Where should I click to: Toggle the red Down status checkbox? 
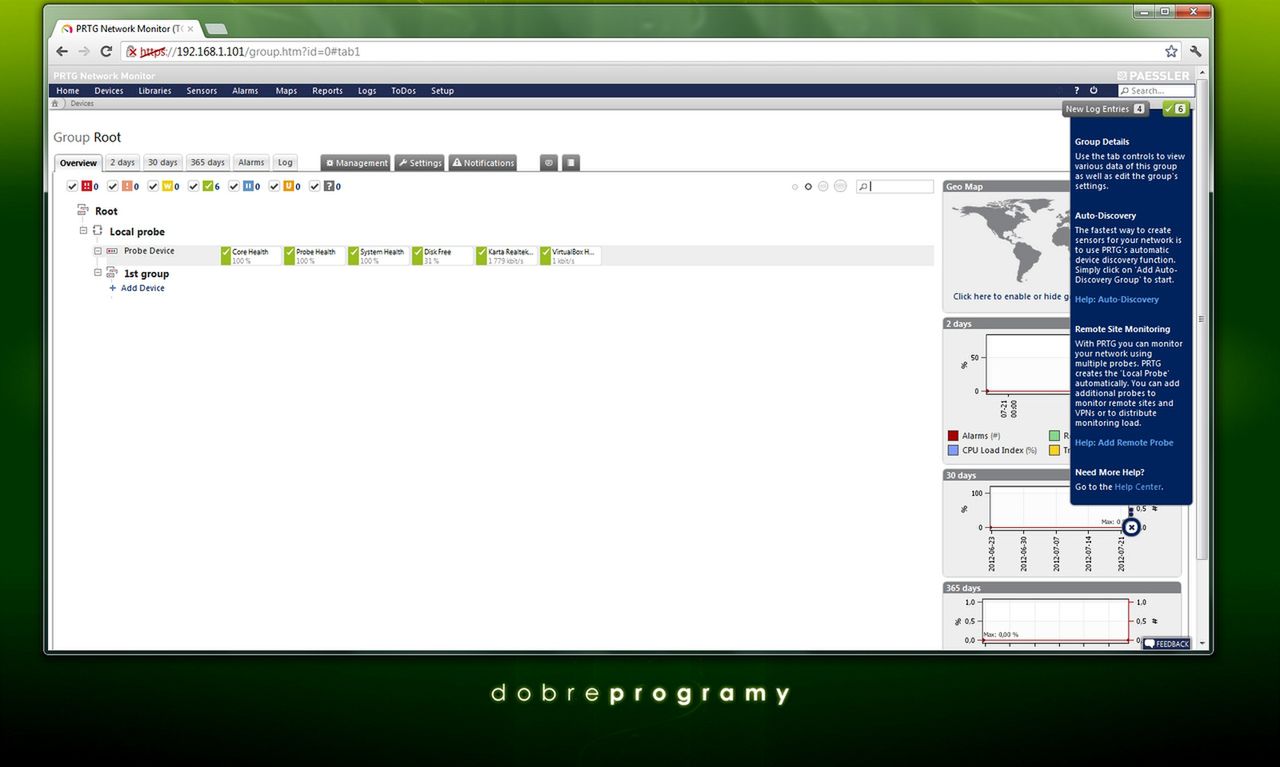click(72, 186)
